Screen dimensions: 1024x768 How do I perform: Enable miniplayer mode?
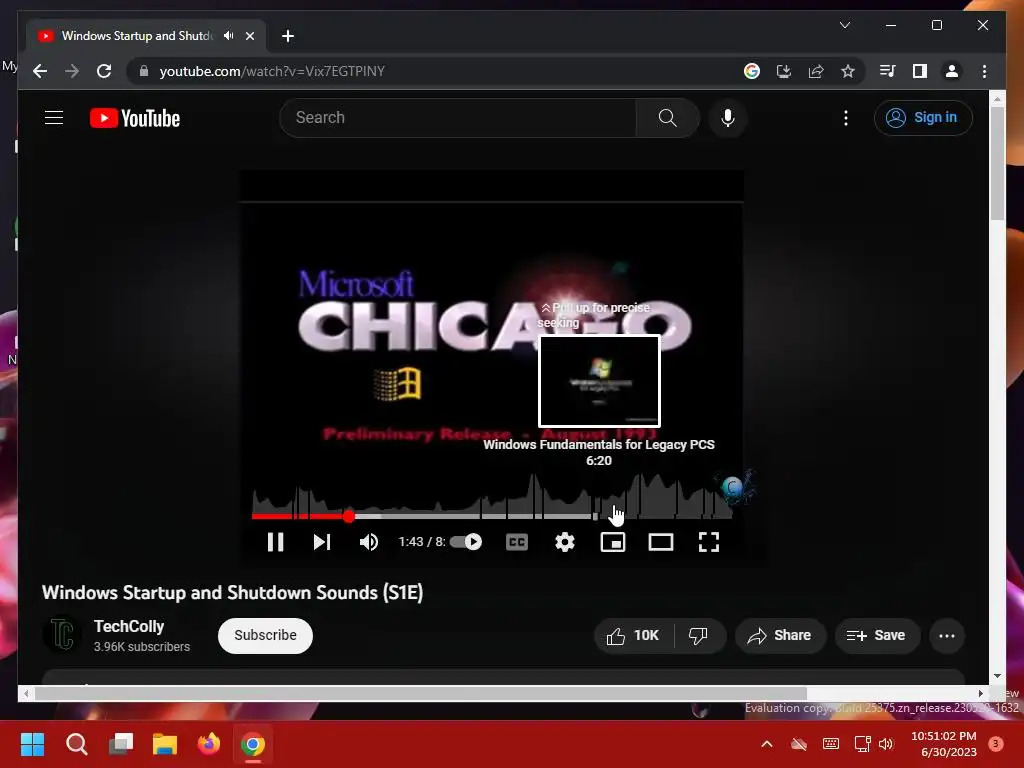[613, 542]
